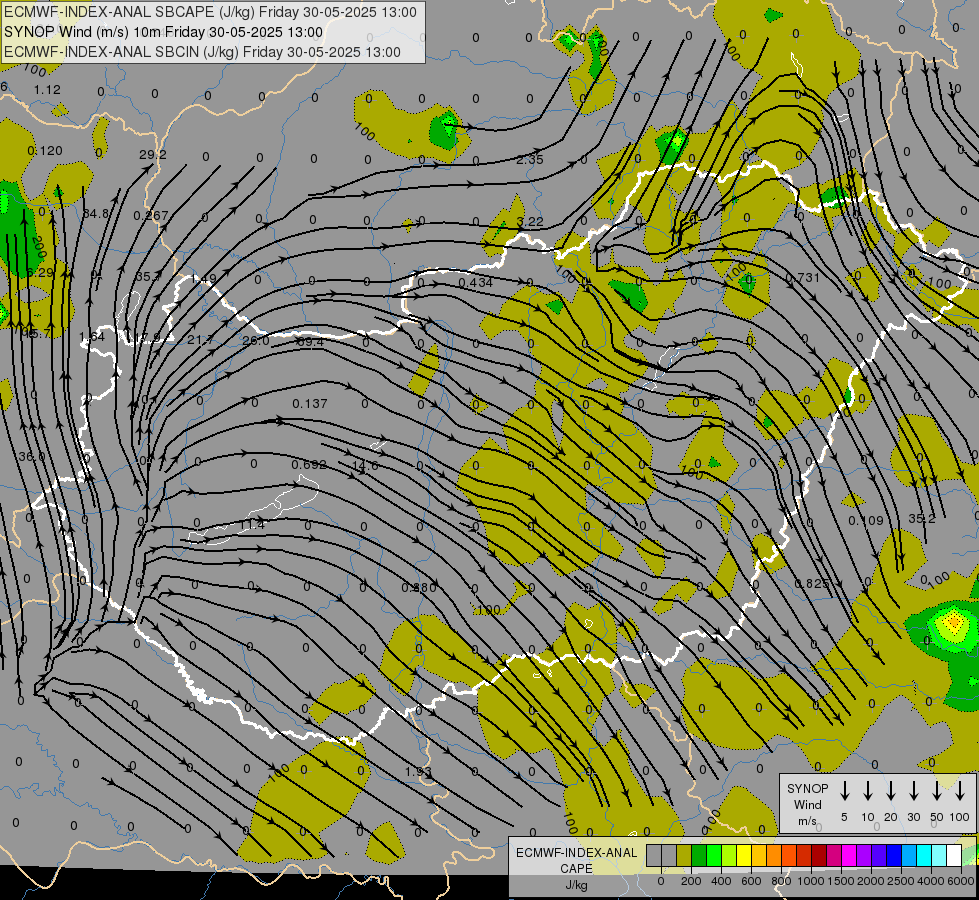Click the SYNOP Wind 10m title line
This screenshot has width=979, height=900.
(164, 32)
